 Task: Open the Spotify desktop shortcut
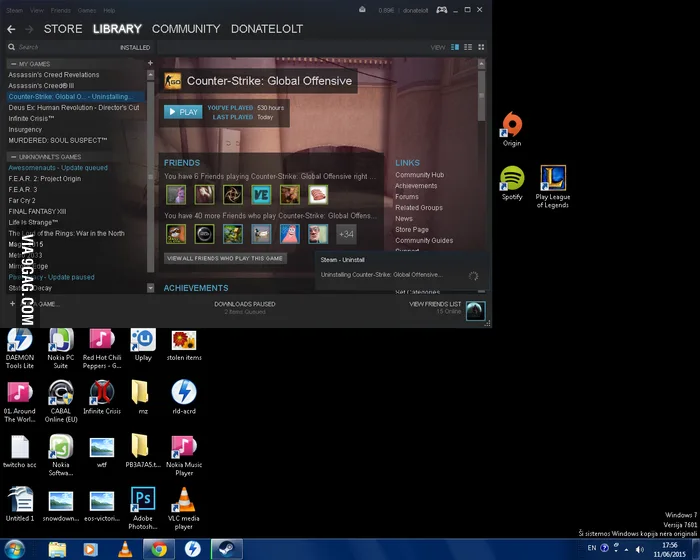[512, 183]
